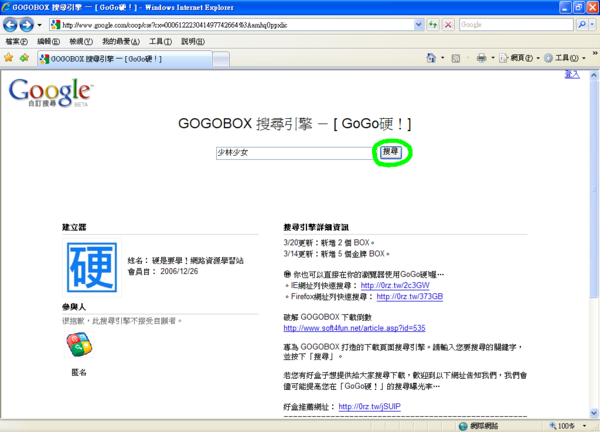This screenshot has width=600, height=432.
Task: Open the soft4fun.net article link
Action: coord(354,328)
